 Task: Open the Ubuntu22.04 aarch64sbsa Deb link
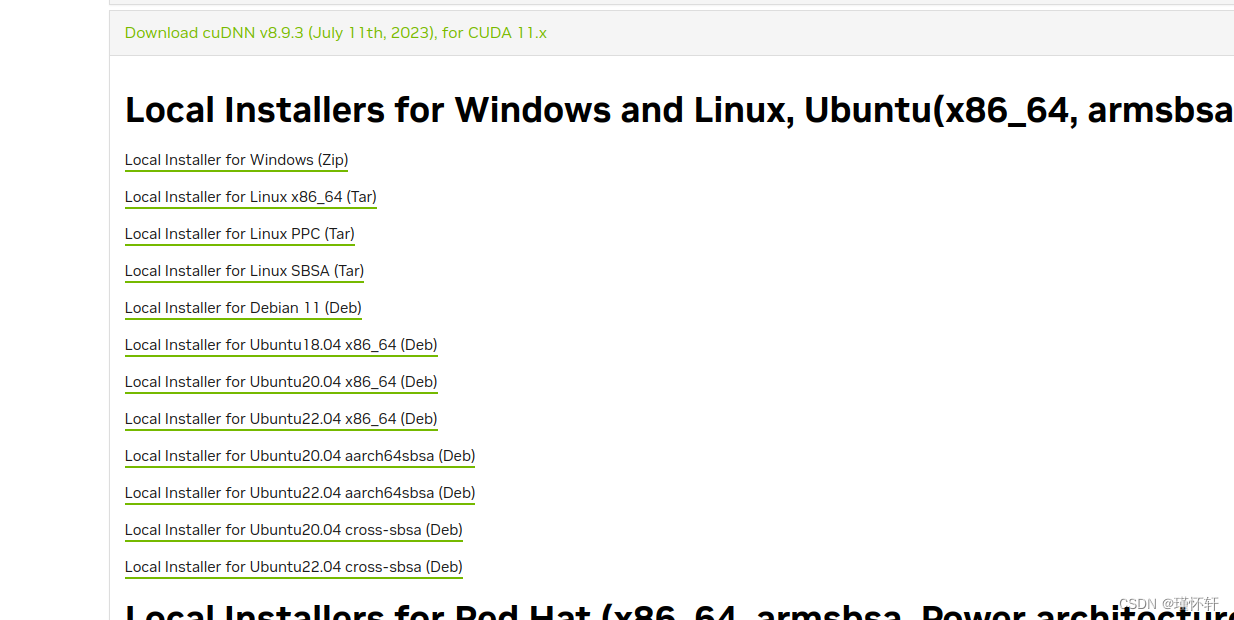(300, 493)
